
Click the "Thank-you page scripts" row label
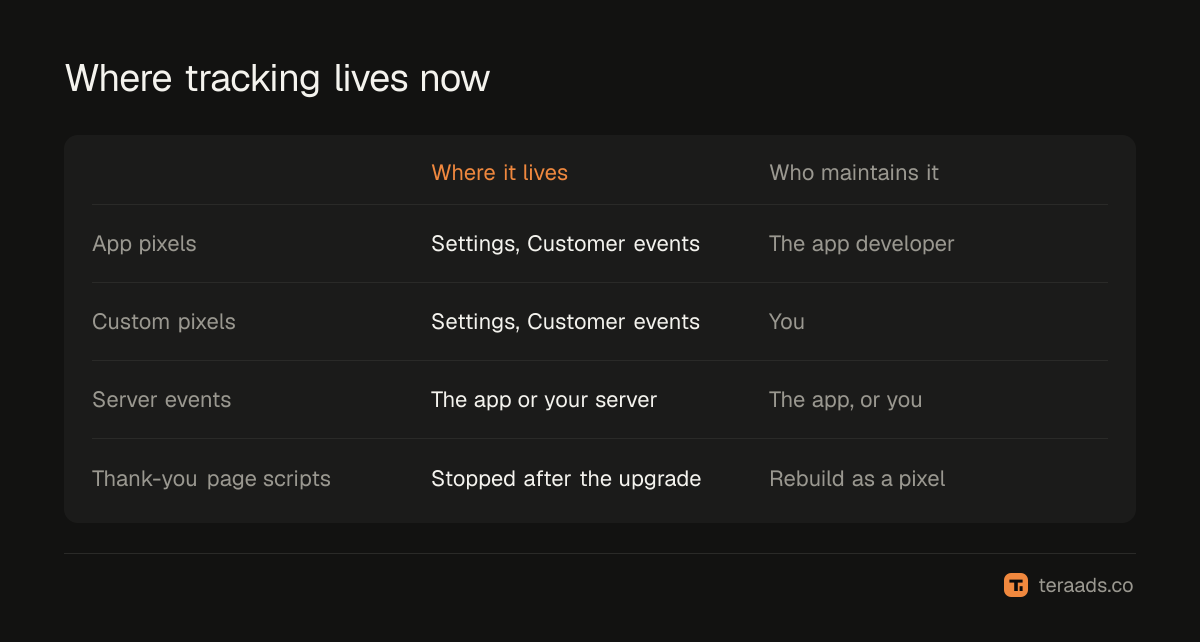pos(211,479)
